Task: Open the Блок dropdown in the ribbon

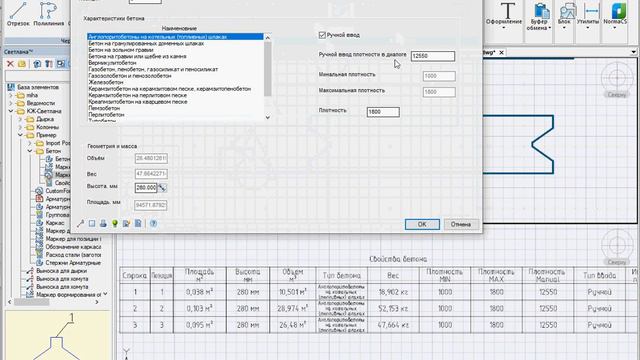Action: coord(565,16)
